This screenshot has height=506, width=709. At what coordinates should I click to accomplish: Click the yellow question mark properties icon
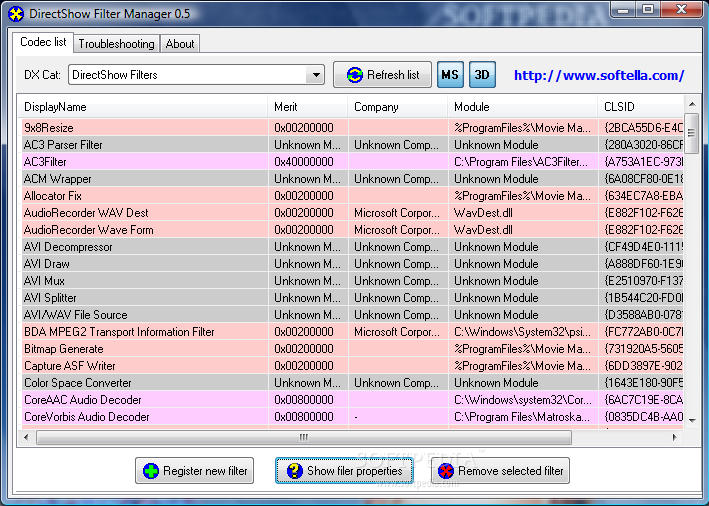click(x=294, y=471)
